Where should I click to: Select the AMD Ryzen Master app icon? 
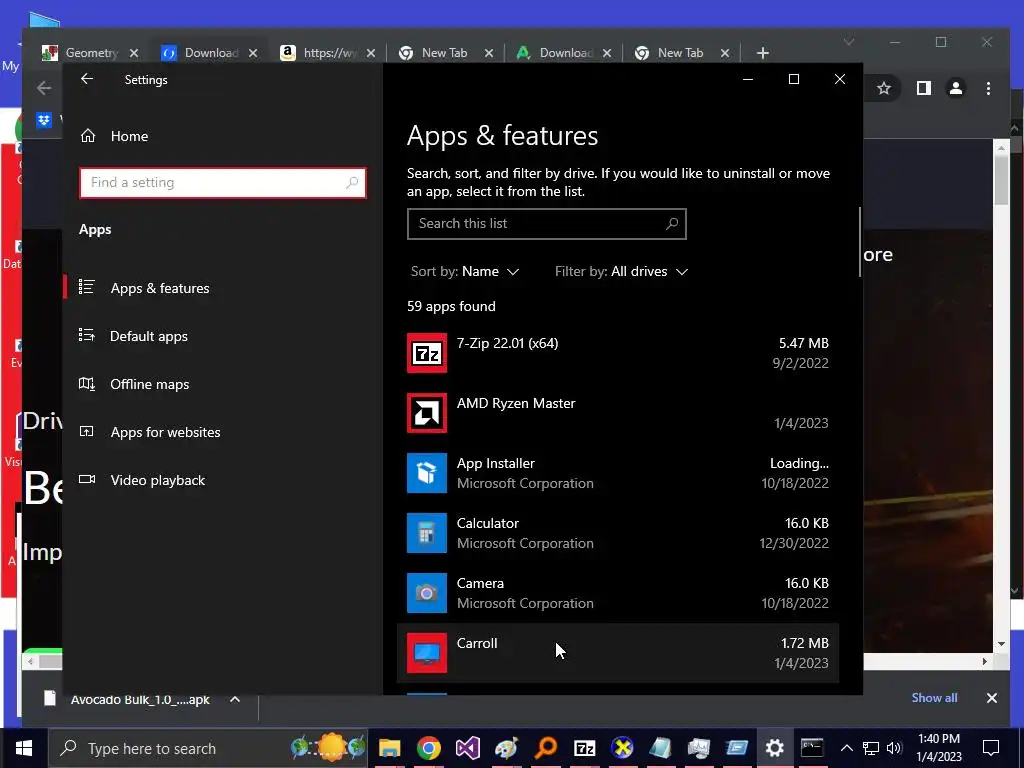[427, 413]
